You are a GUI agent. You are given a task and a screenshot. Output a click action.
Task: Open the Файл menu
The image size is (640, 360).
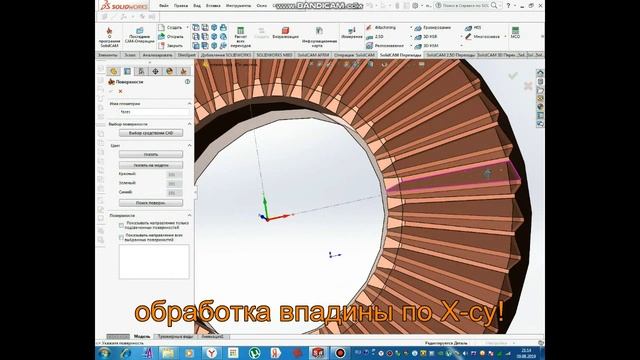click(164, 6)
